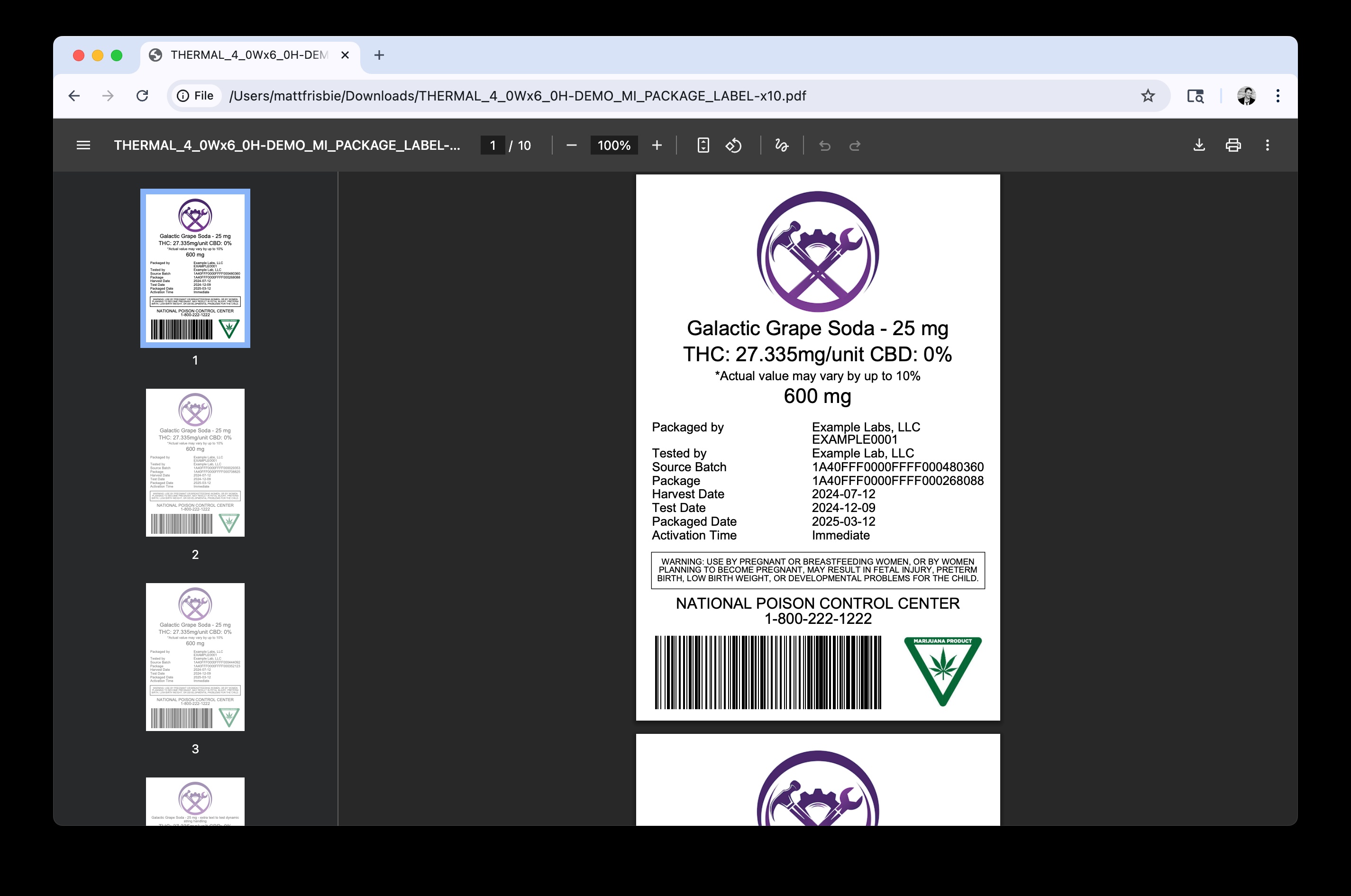Go back to previous page
This screenshot has width=1351, height=896.
[74, 95]
